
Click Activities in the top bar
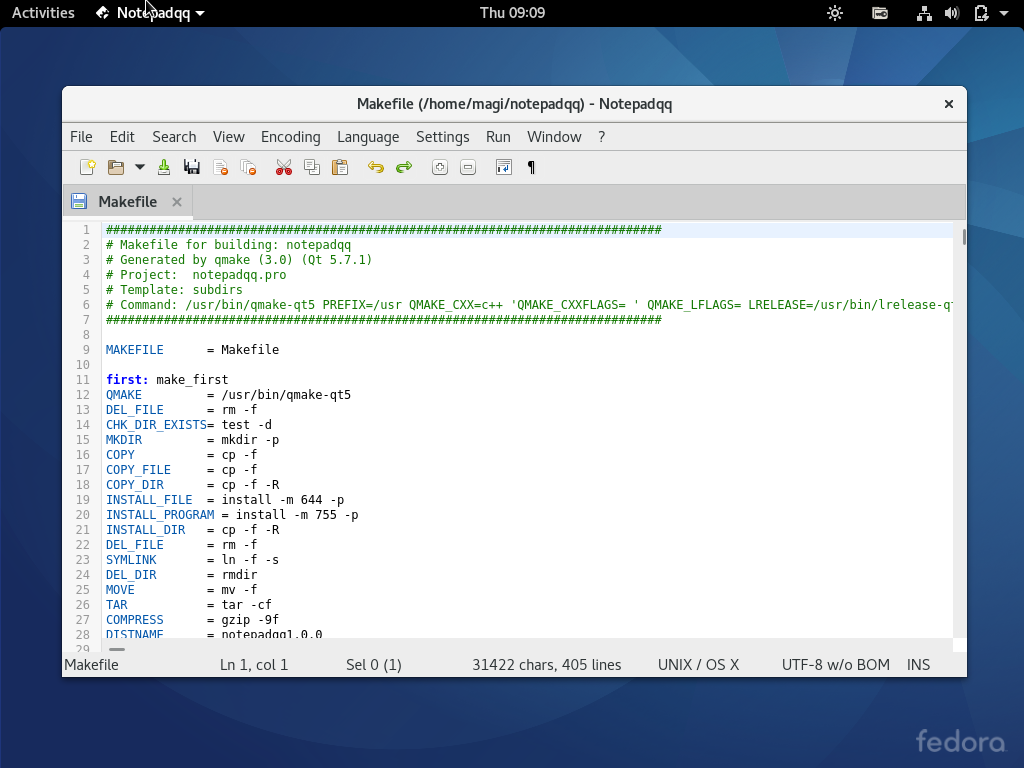pyautogui.click(x=43, y=12)
